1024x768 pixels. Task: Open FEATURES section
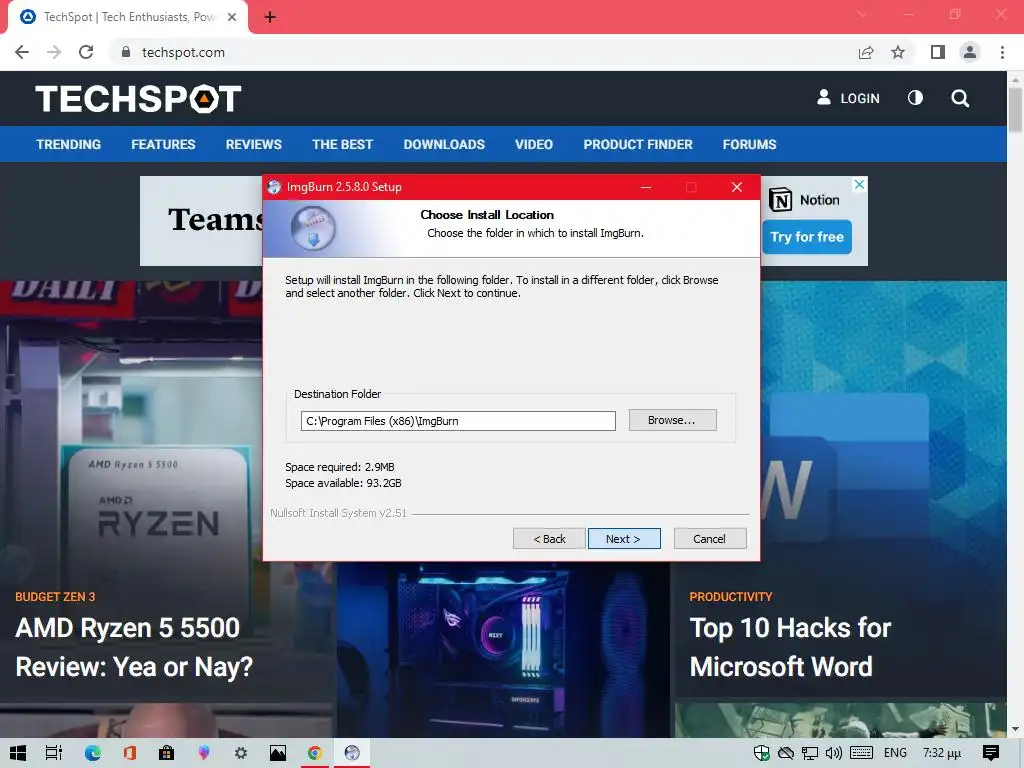point(163,144)
